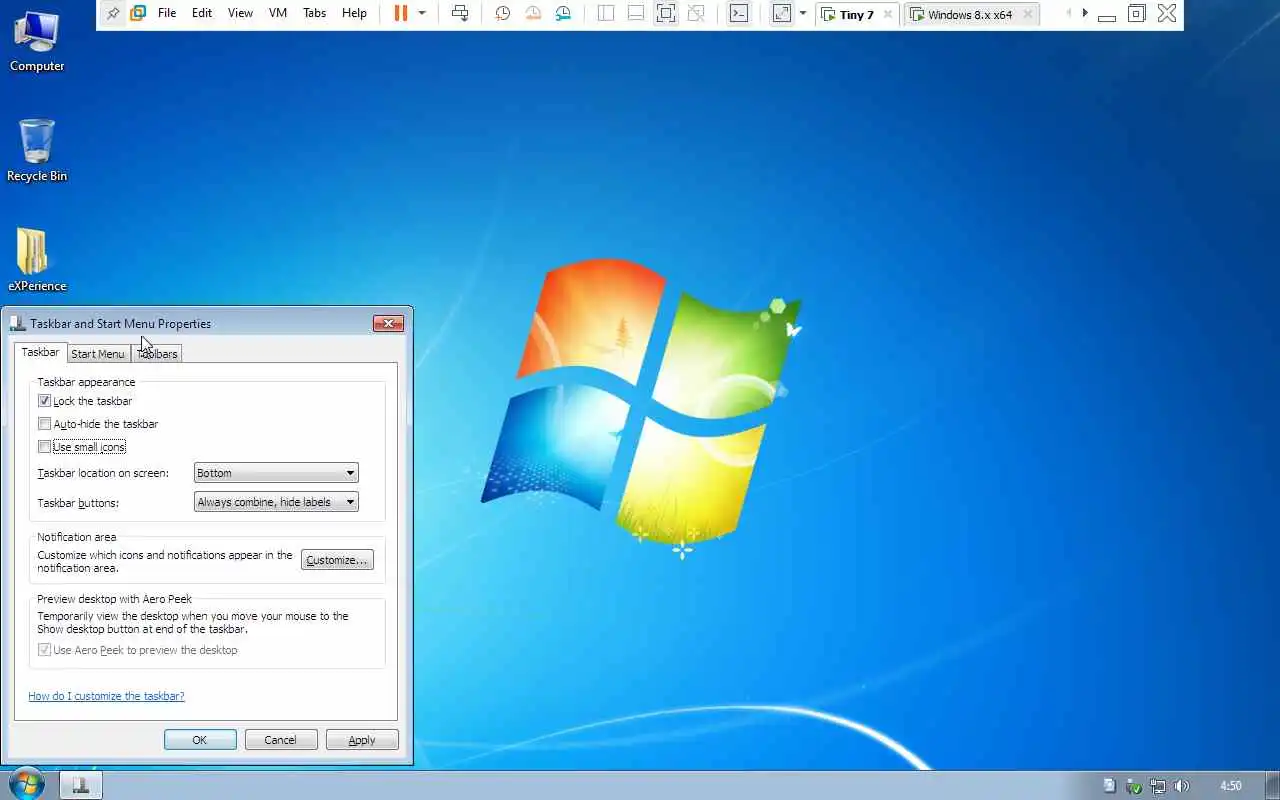Click the Action Center tray icon

(1109, 786)
